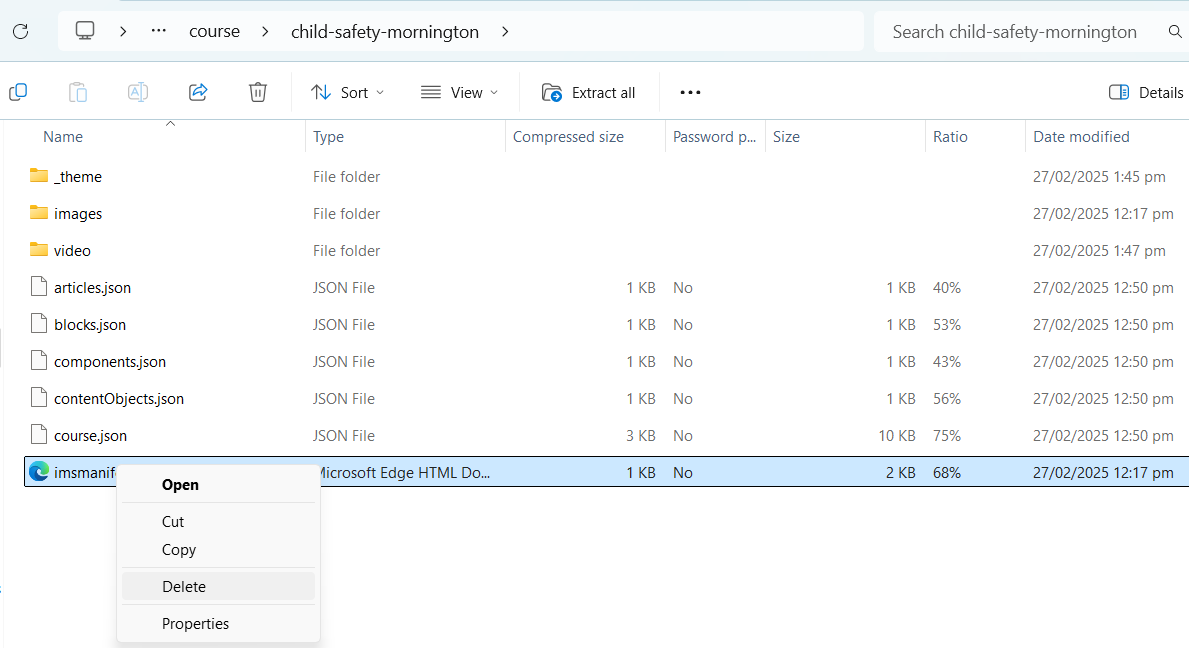The height and width of the screenshot is (648, 1189).
Task: Click the Copy toolbar icon
Action: [x=18, y=92]
